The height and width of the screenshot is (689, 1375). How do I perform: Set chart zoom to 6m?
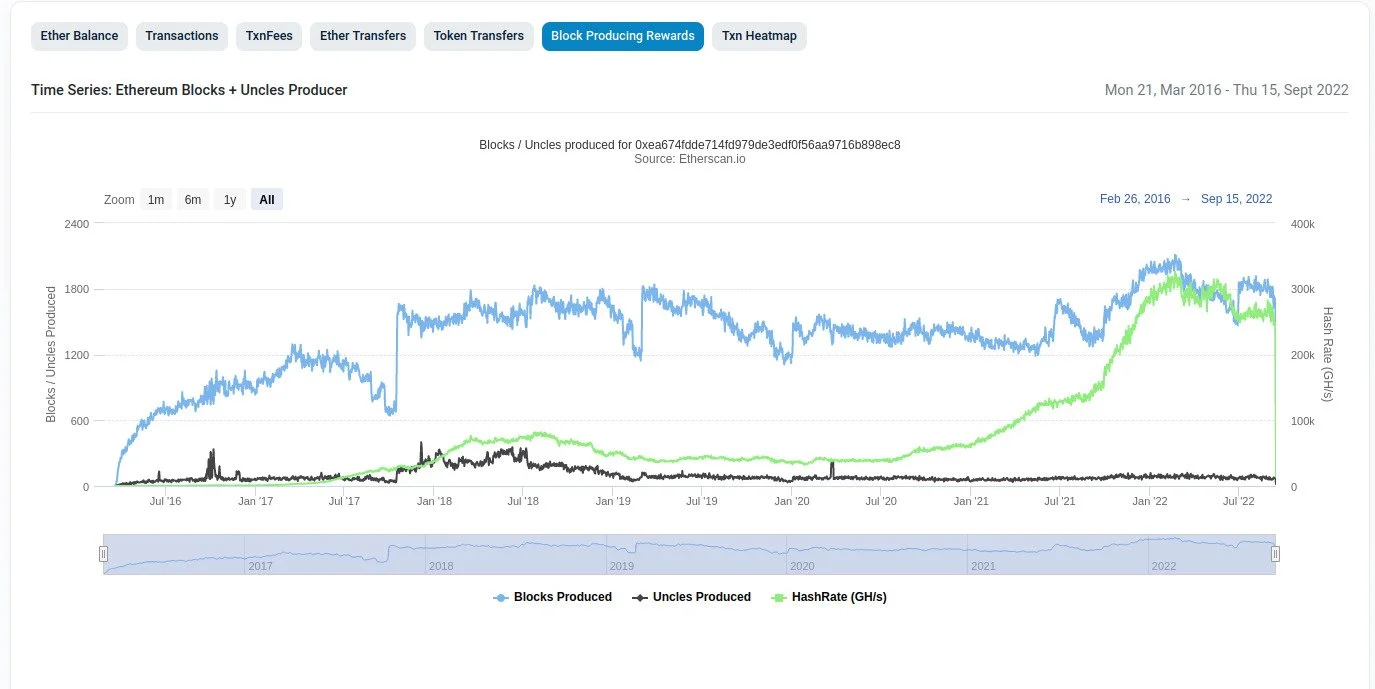pos(192,200)
